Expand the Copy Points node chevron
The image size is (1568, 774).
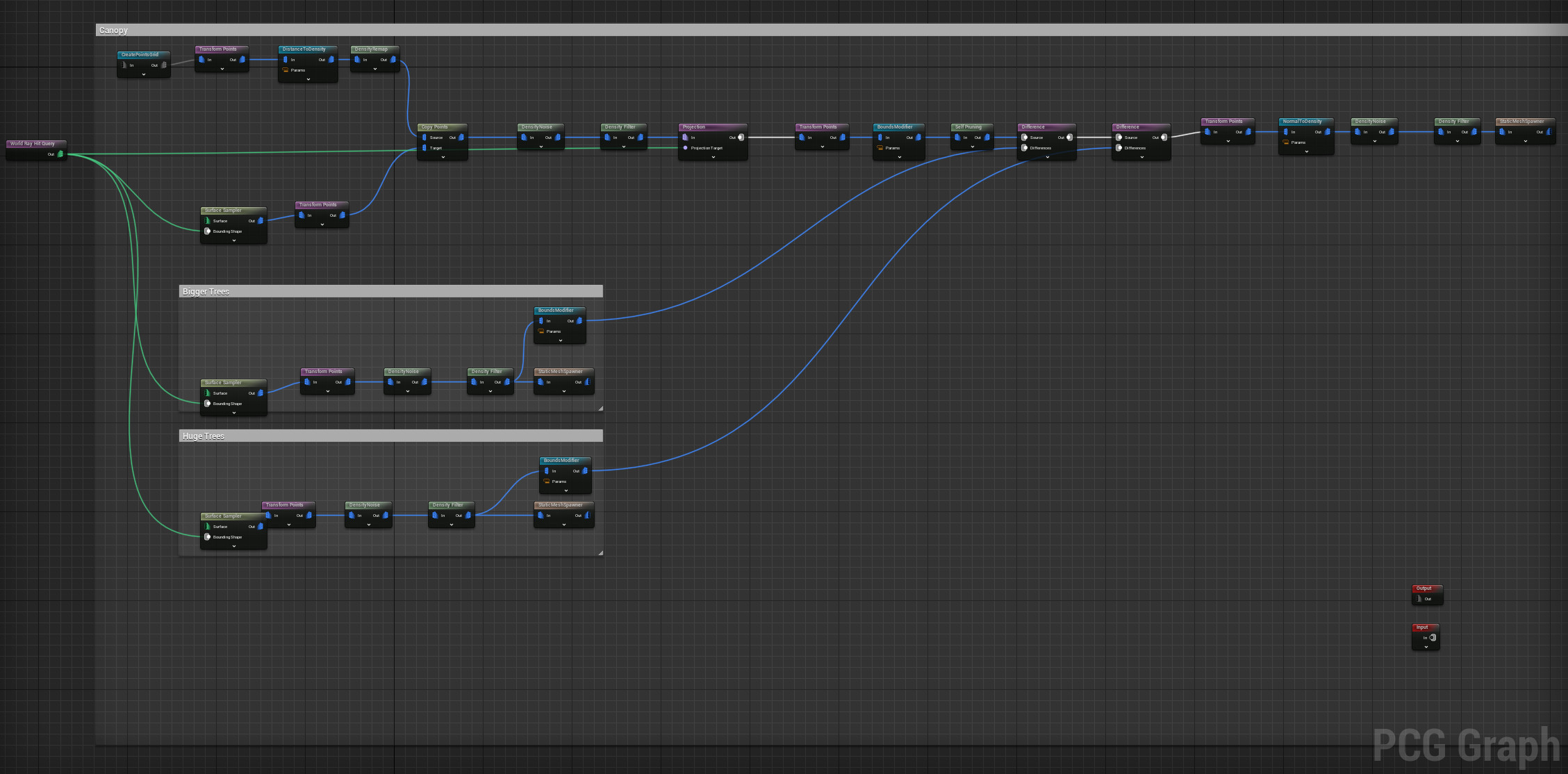(x=443, y=157)
